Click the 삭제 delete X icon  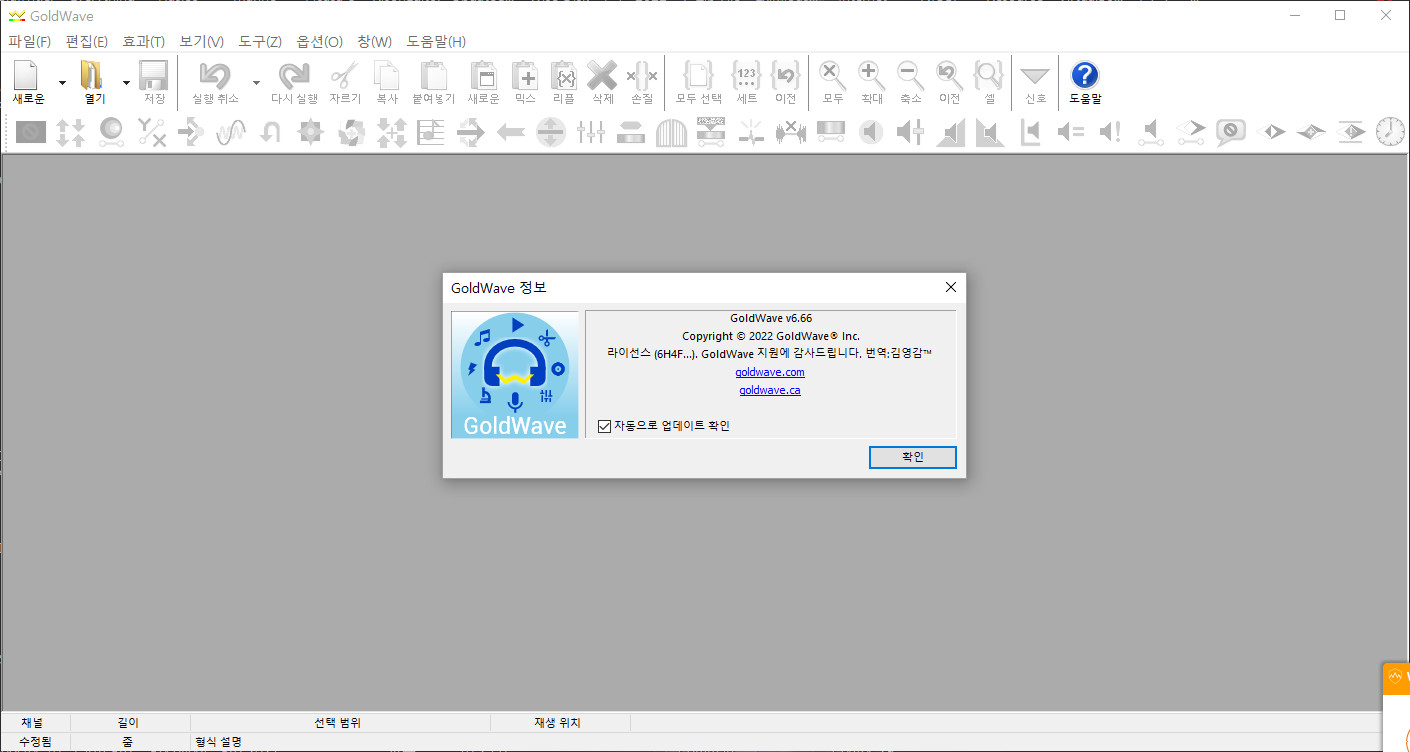tap(602, 75)
